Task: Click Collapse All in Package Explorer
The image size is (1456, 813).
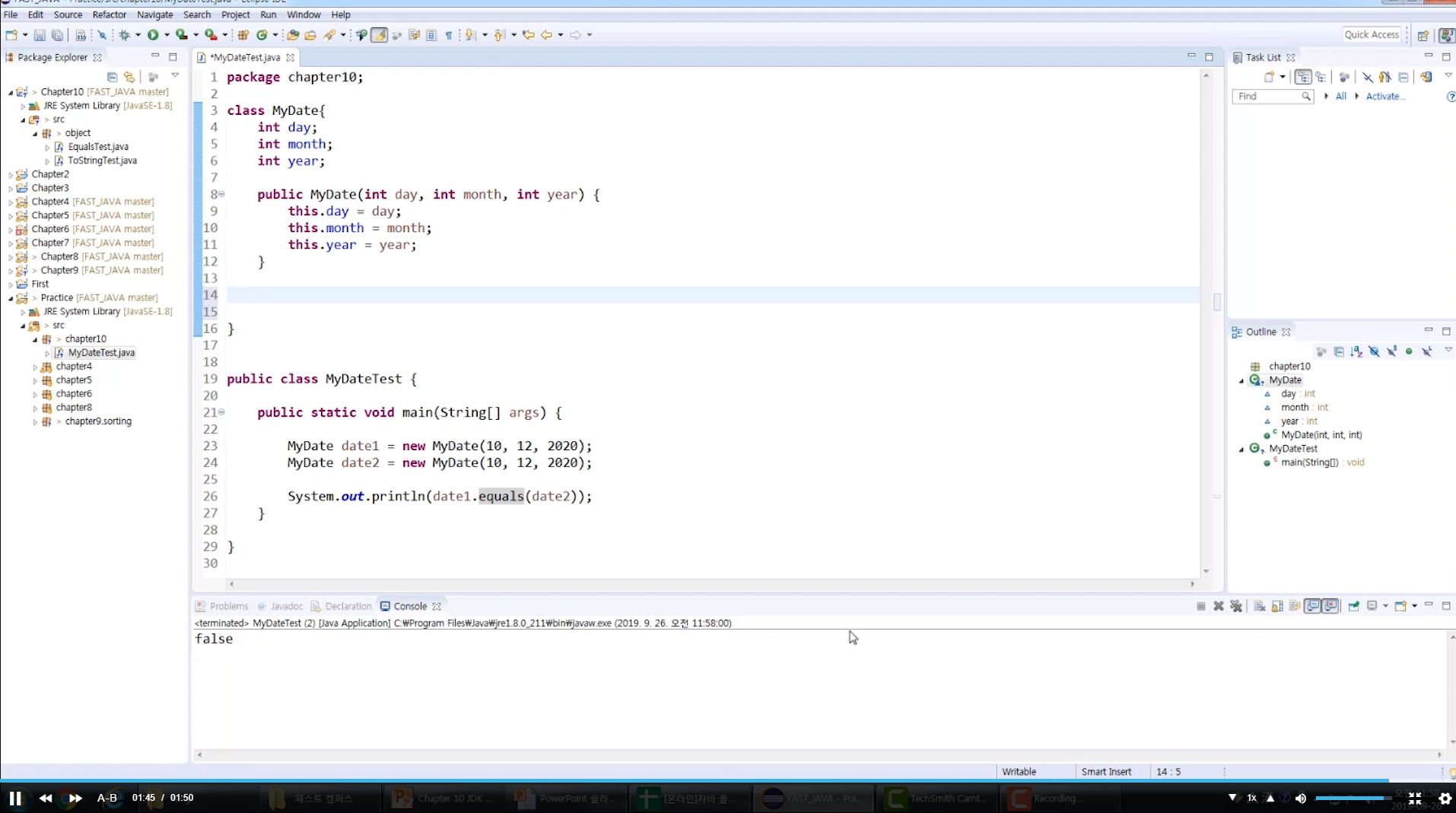Action: (112, 77)
